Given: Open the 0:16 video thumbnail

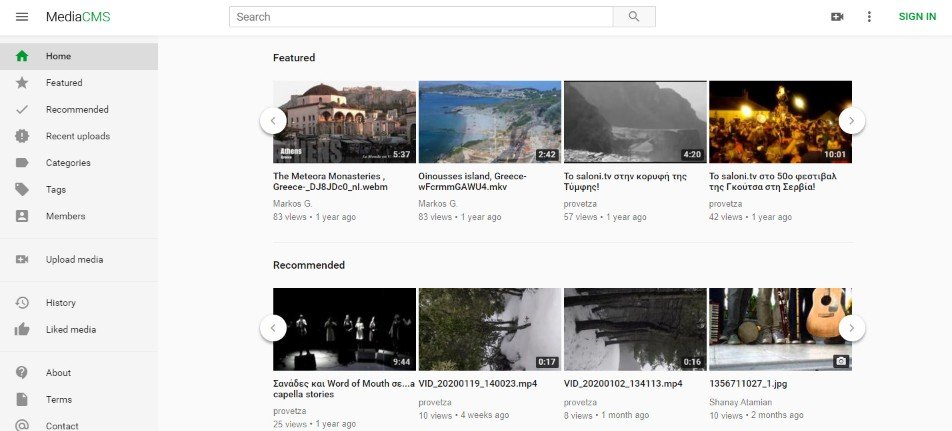Looking at the screenshot, I should pyautogui.click(x=635, y=329).
